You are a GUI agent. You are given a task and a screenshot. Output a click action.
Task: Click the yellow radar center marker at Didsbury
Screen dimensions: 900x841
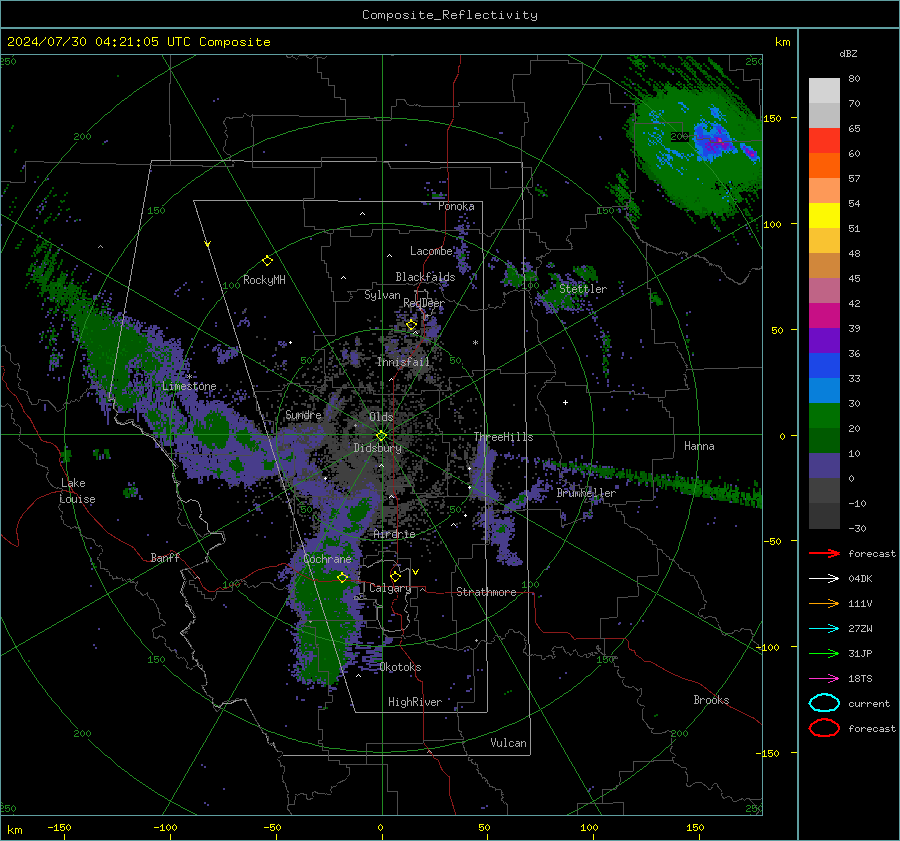coord(381,436)
